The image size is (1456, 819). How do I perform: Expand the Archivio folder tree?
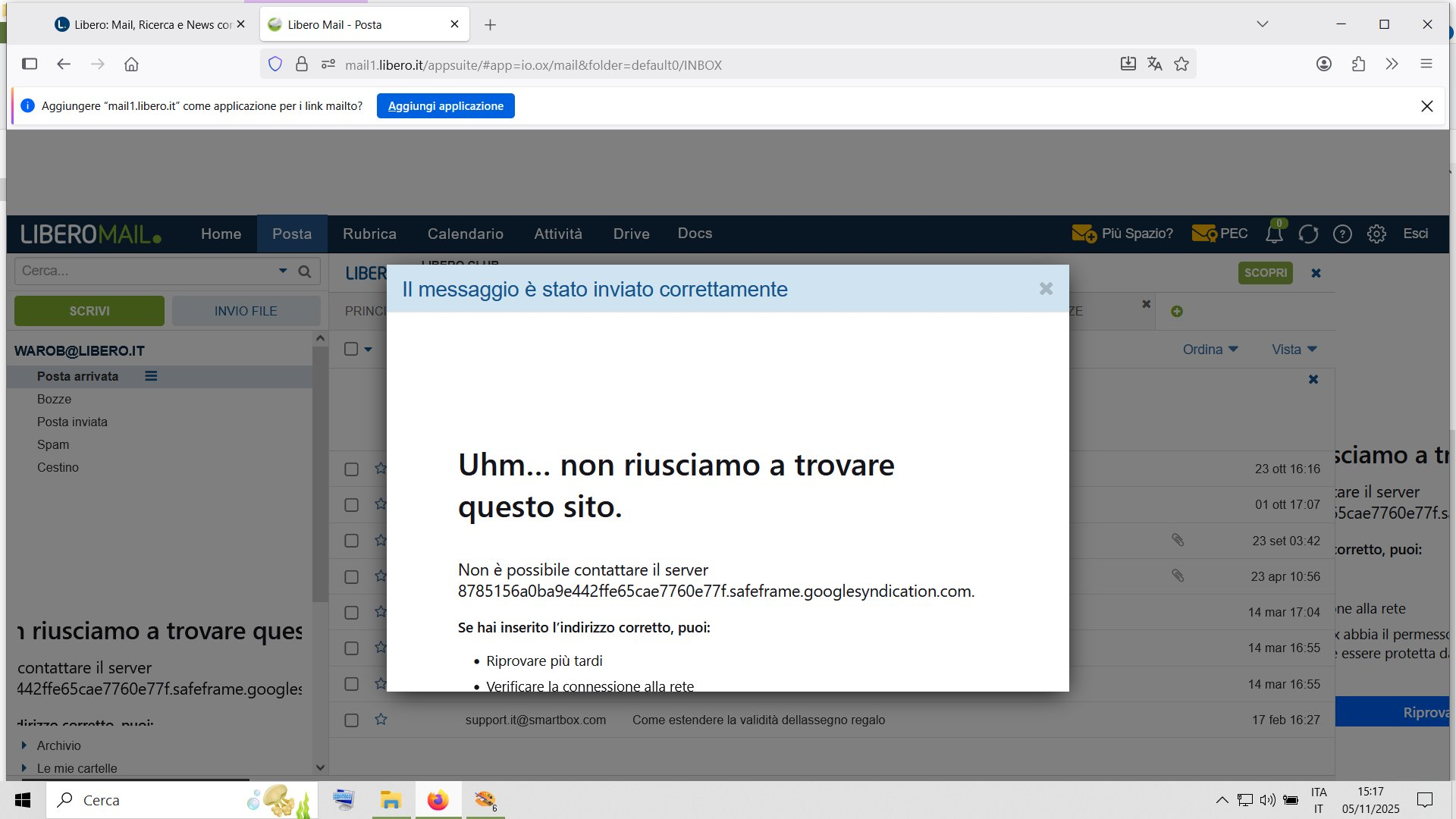point(24,745)
